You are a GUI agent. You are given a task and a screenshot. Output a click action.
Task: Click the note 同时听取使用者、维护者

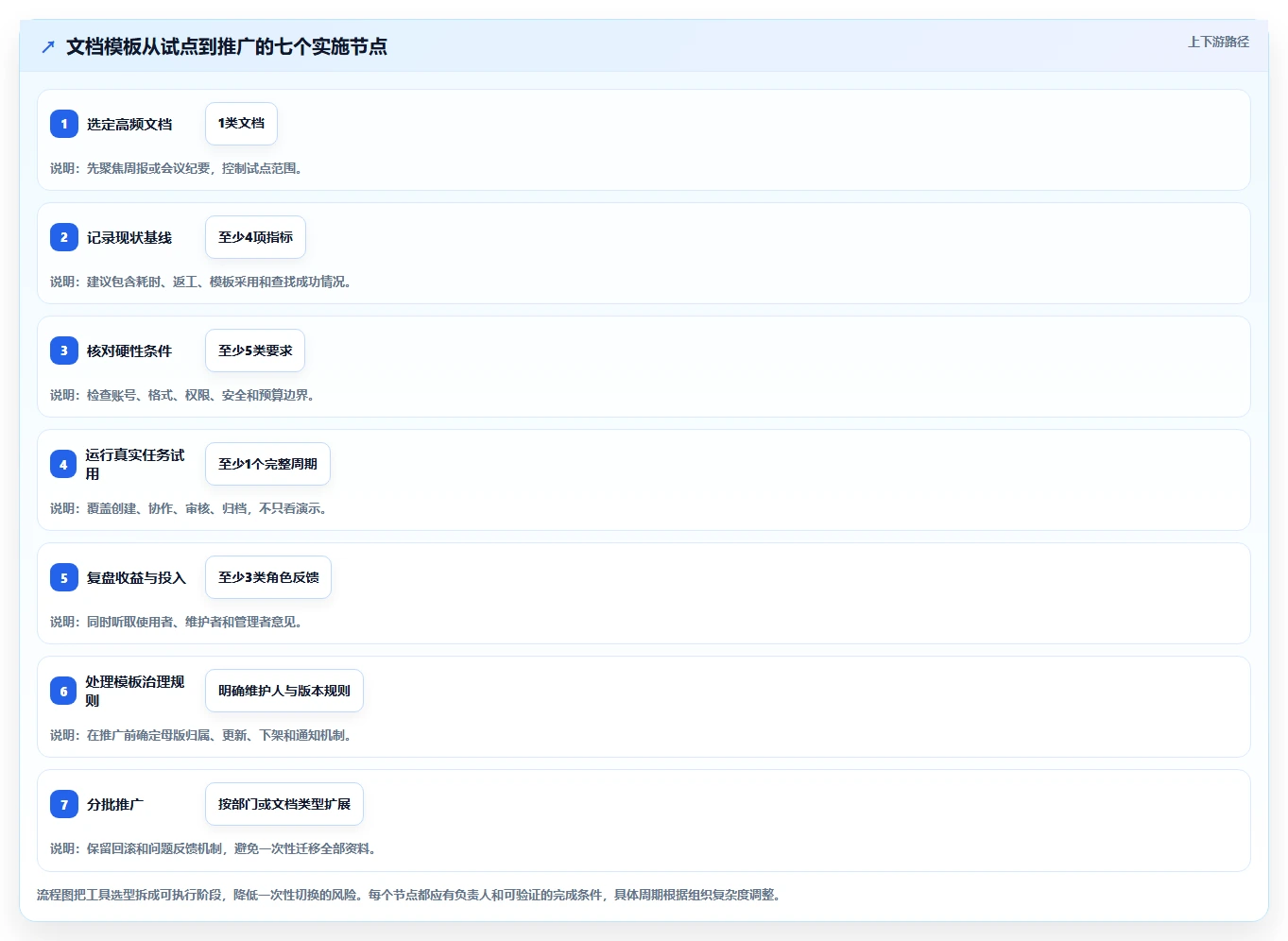pos(176,622)
